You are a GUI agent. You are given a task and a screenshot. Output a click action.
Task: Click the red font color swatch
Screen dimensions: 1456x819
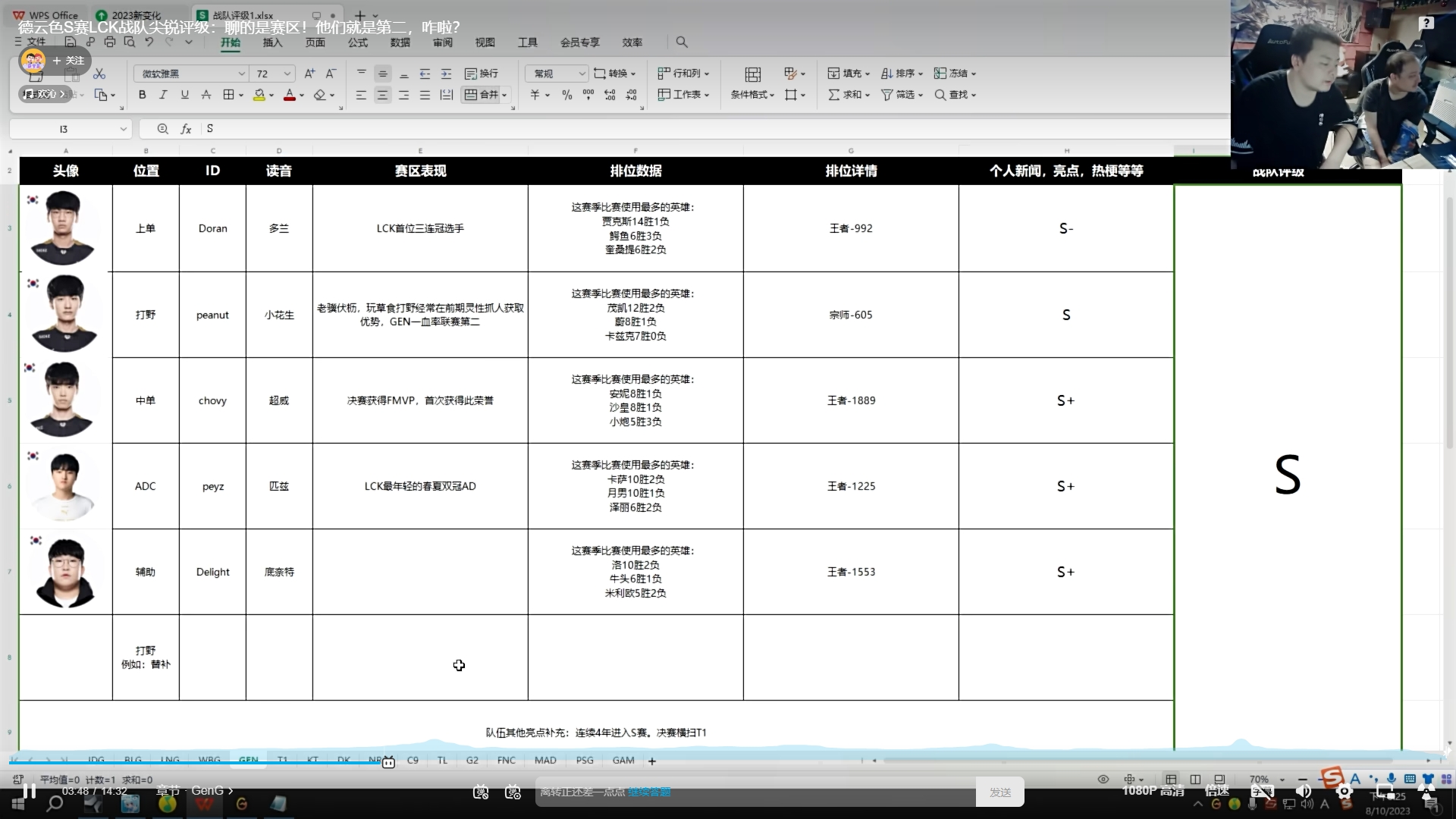coord(290,95)
